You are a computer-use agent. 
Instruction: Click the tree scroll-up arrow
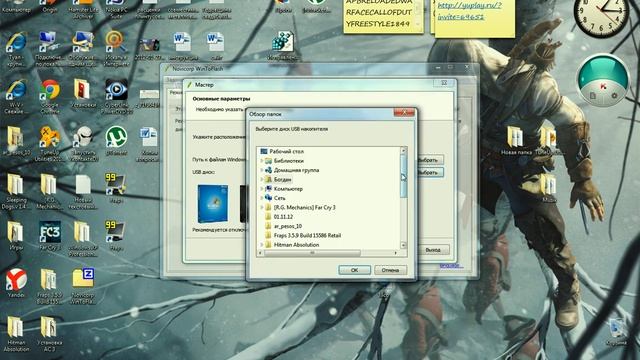pyautogui.click(x=404, y=150)
